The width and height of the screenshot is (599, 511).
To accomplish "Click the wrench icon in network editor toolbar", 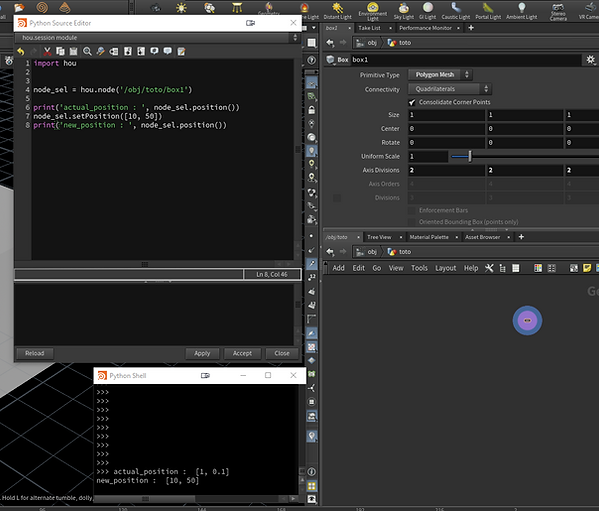I will pyautogui.click(x=489, y=268).
